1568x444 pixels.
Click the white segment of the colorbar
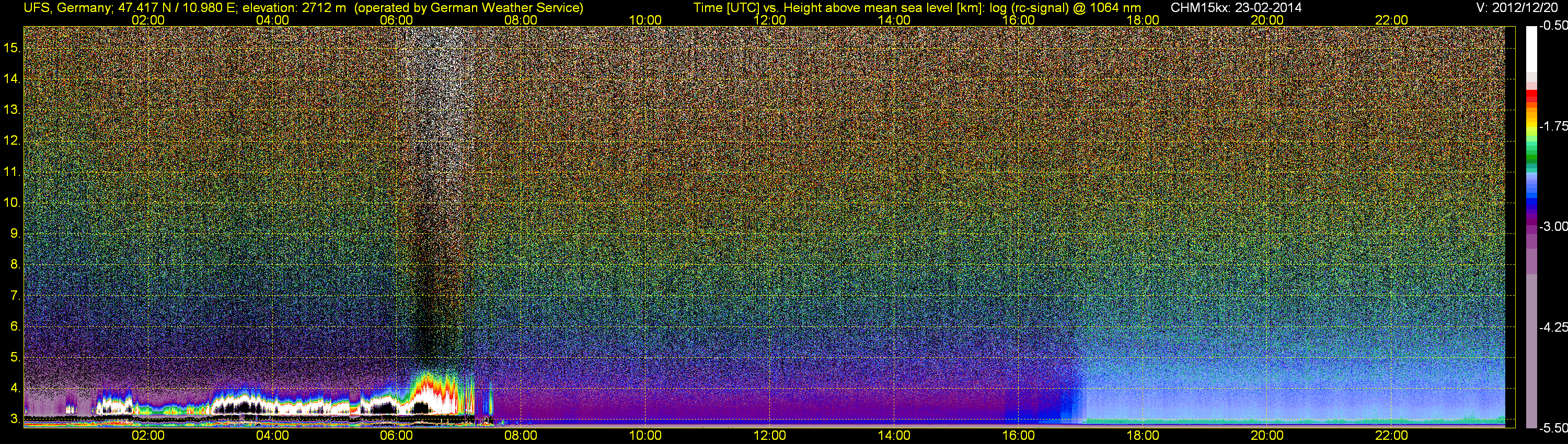(x=1531, y=49)
